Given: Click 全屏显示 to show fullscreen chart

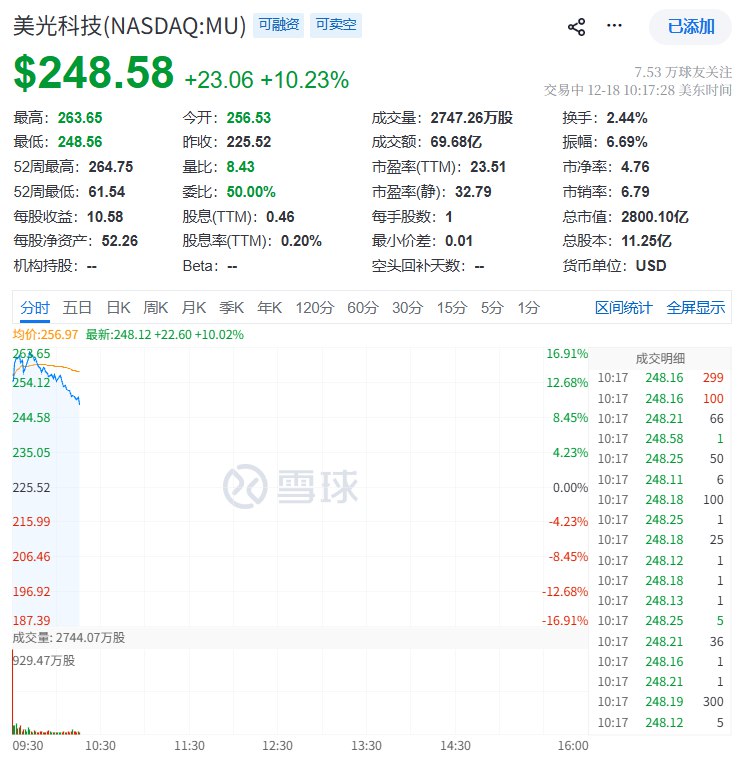Looking at the screenshot, I should click(x=695, y=308).
